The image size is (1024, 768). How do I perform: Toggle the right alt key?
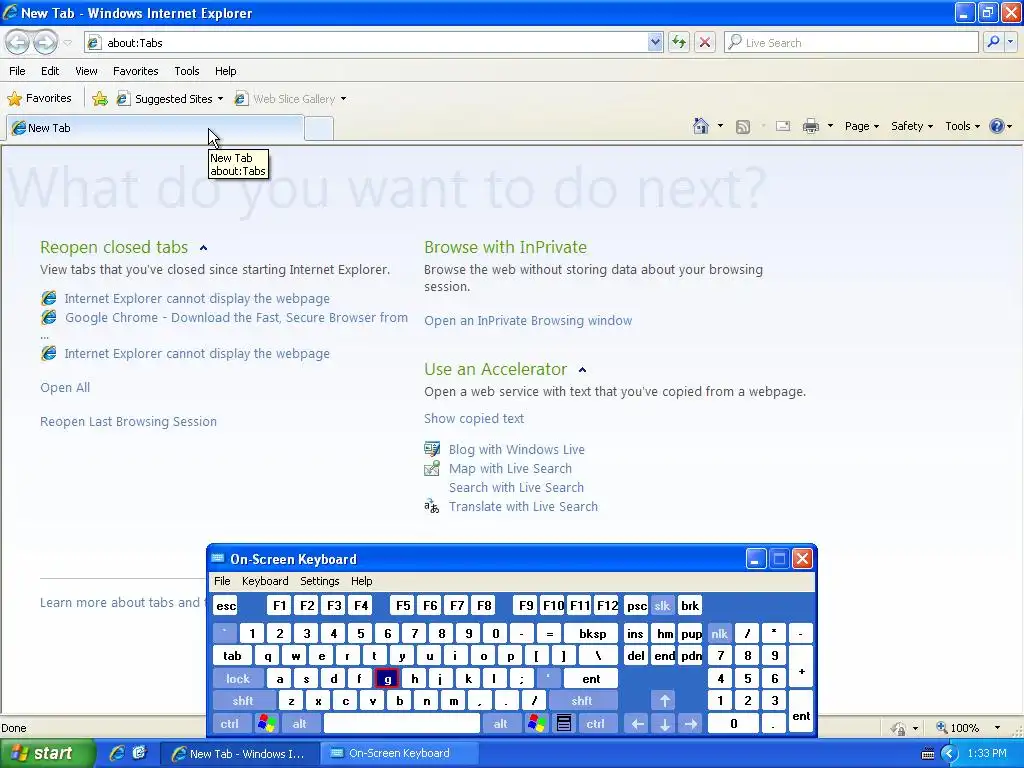coord(500,724)
